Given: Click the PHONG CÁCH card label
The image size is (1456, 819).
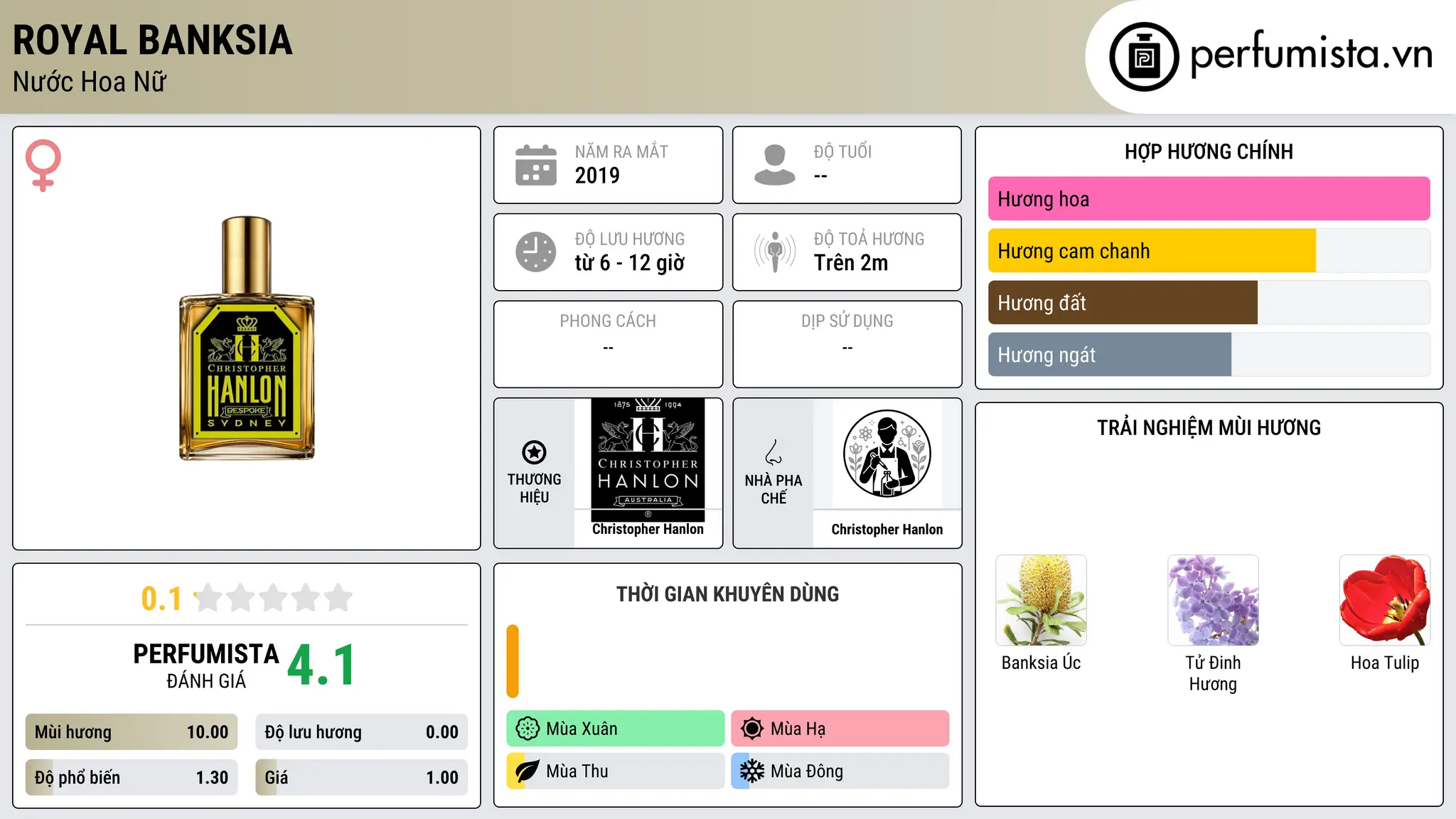Looking at the screenshot, I should pos(608,321).
